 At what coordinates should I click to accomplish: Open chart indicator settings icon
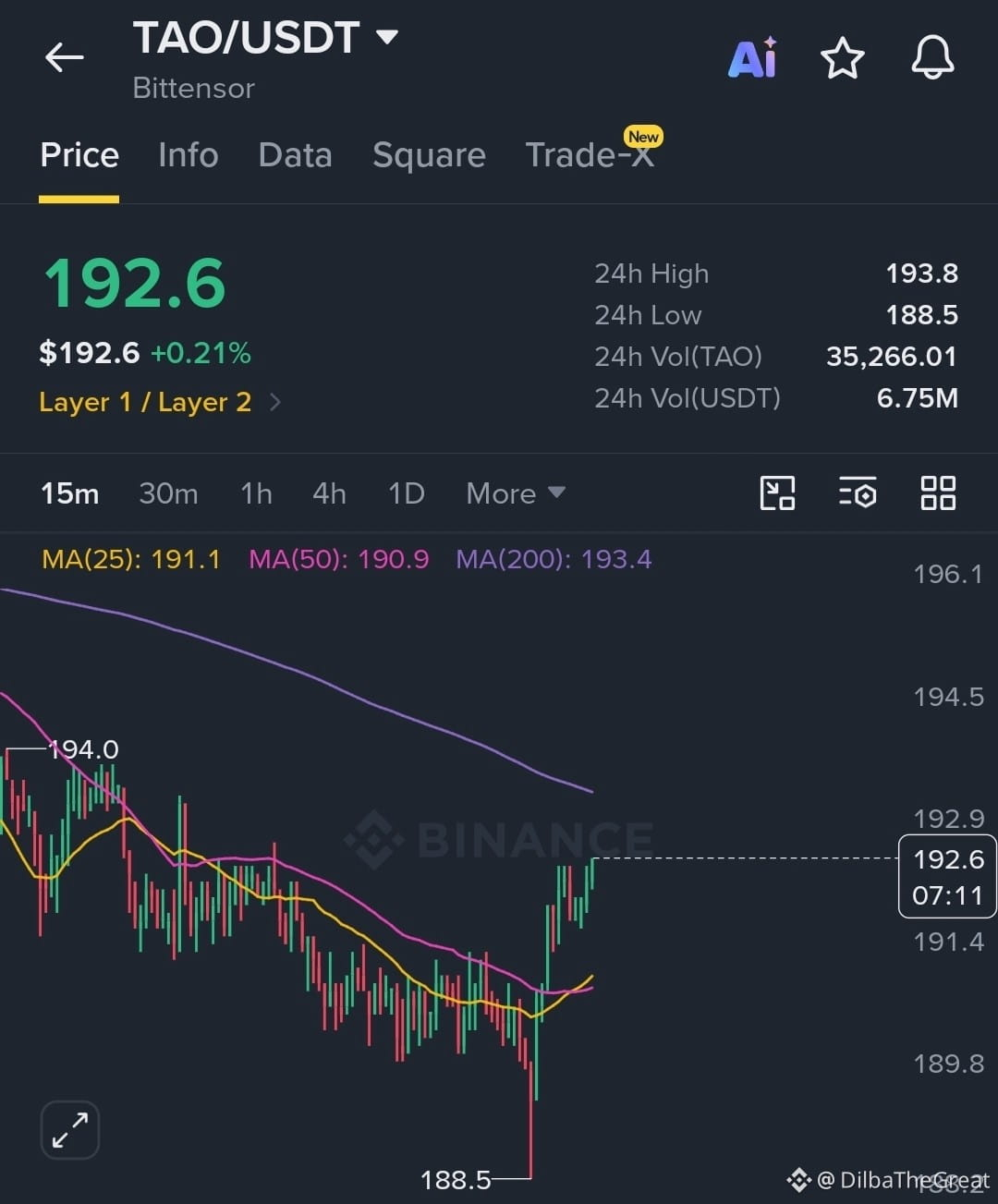[x=858, y=493]
